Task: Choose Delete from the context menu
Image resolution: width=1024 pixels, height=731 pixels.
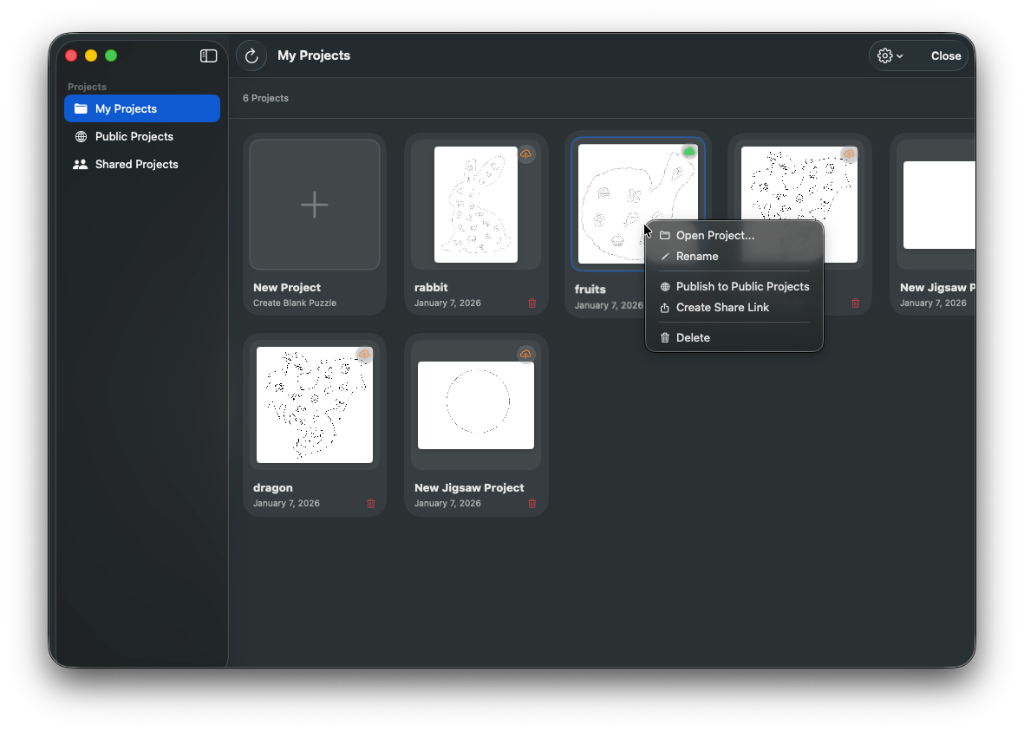Action: (690, 337)
